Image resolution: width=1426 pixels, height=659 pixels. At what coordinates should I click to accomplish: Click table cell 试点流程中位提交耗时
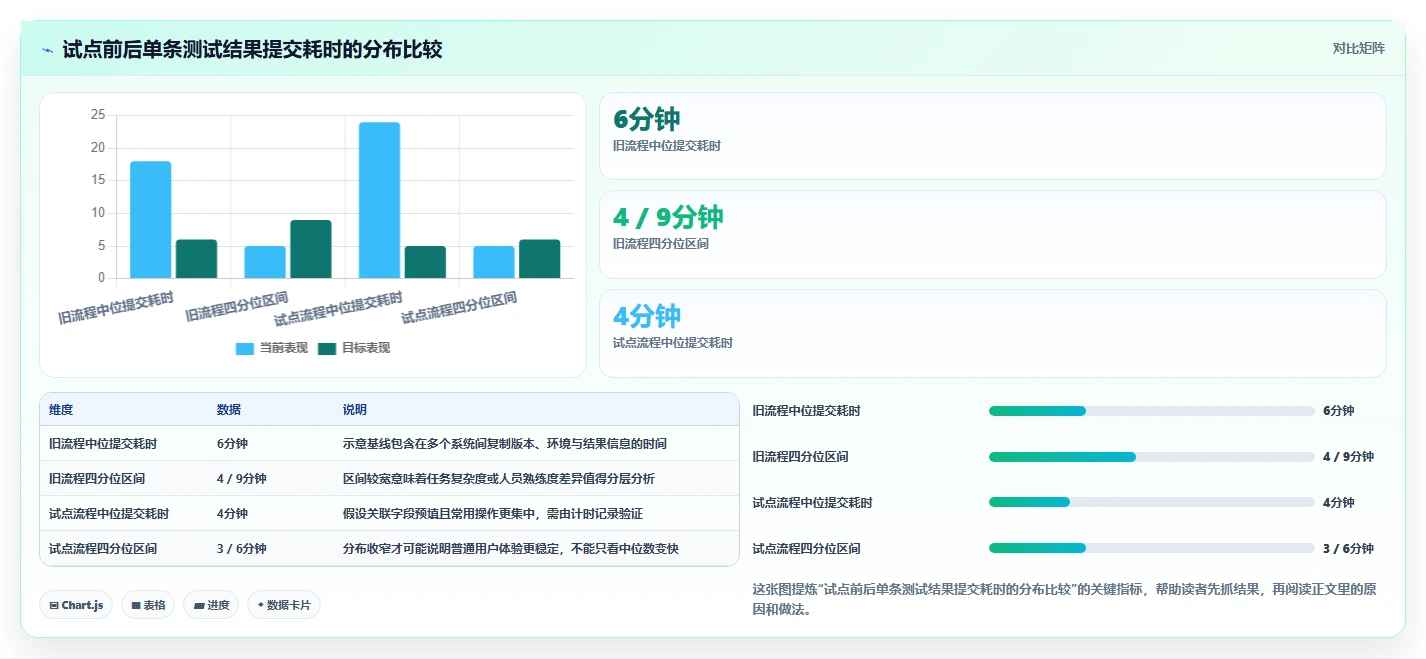(x=109, y=514)
